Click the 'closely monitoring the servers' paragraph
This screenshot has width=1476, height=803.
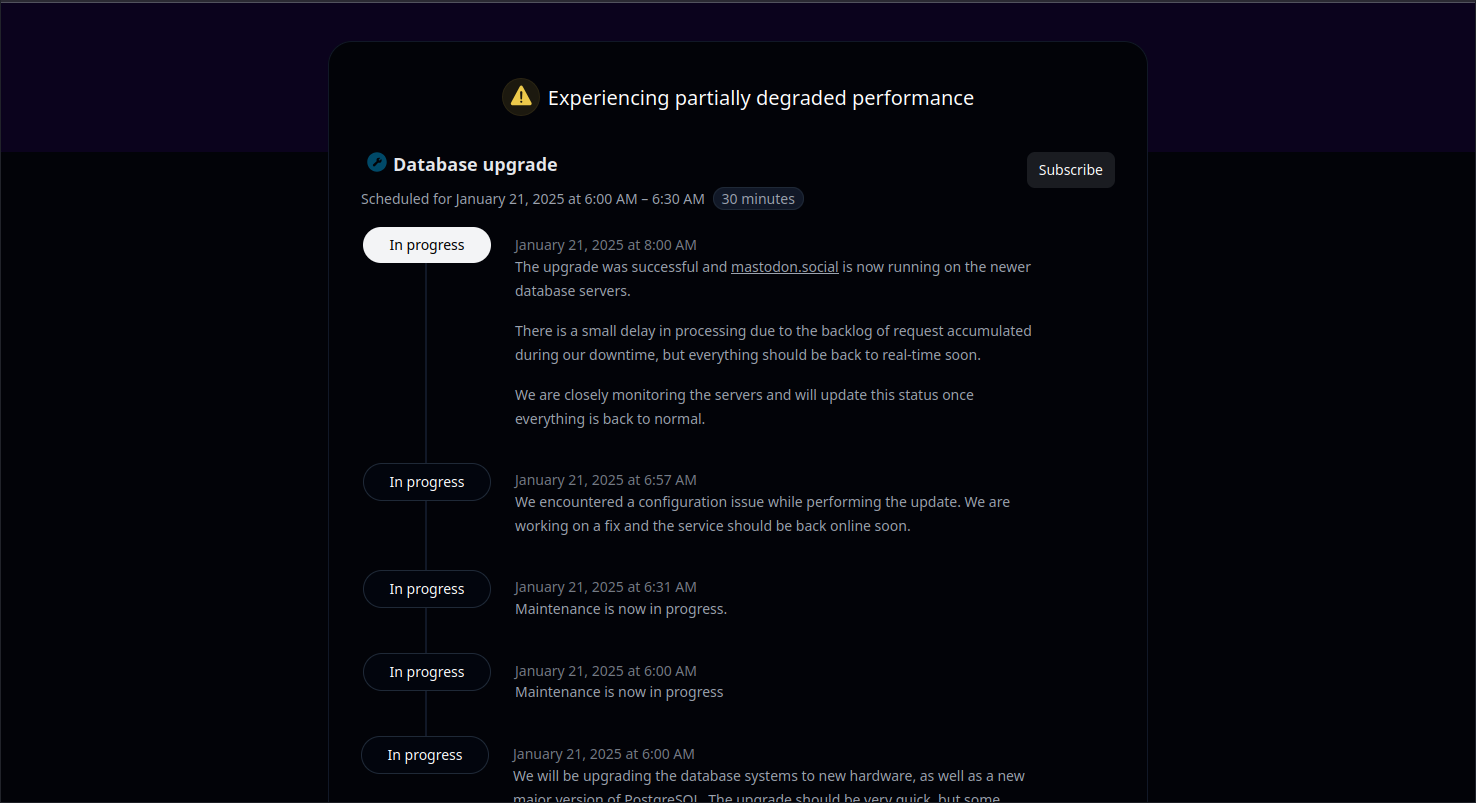744,407
